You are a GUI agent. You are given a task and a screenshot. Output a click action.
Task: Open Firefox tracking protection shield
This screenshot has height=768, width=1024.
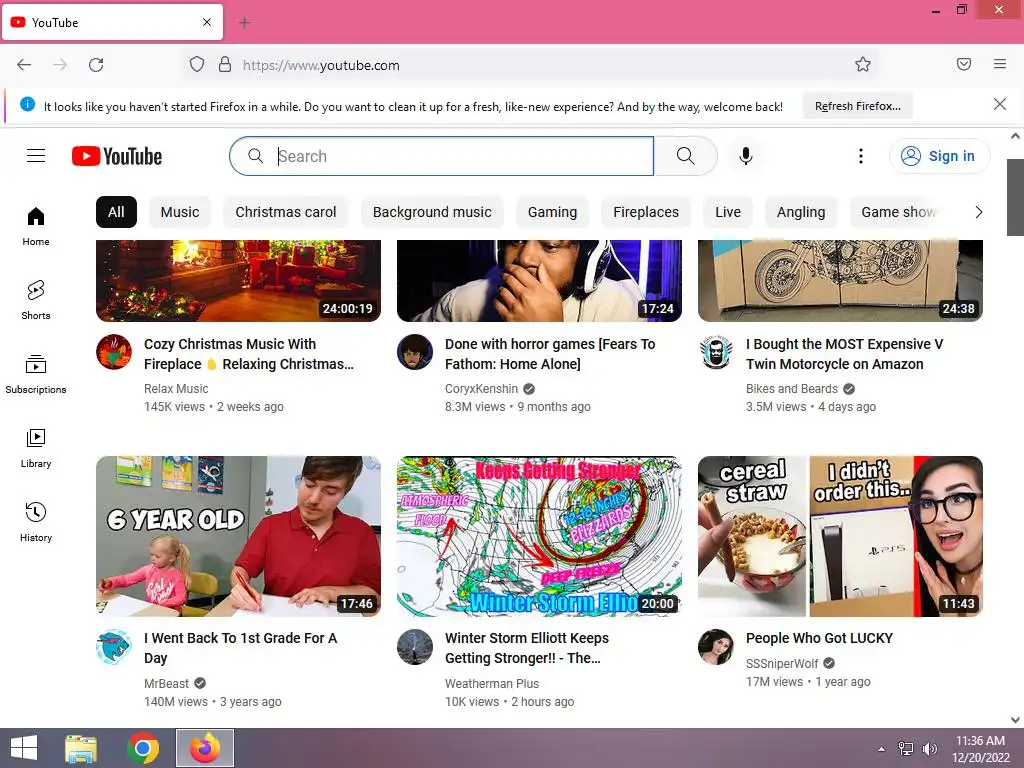(x=197, y=65)
